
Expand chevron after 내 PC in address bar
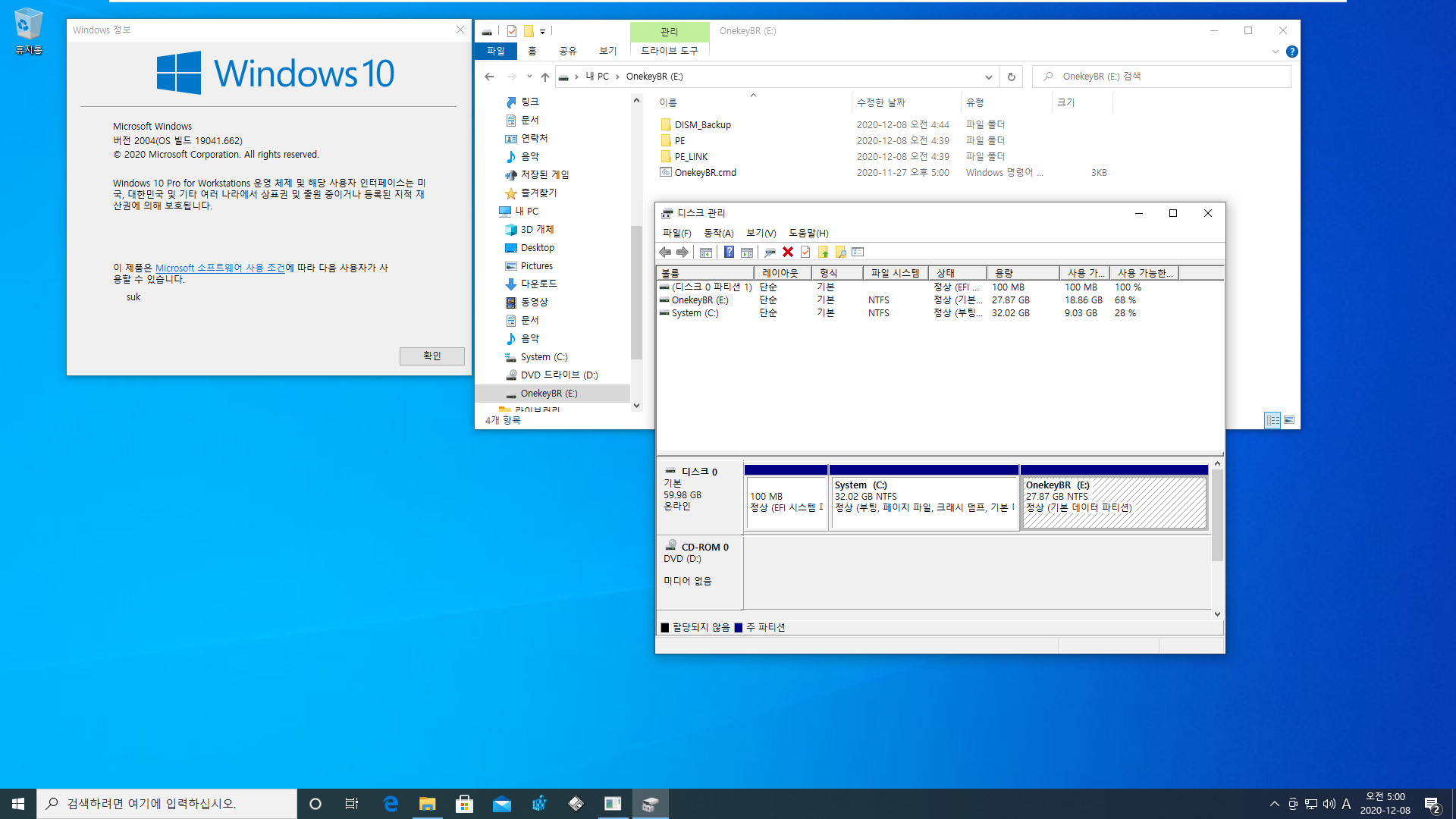pos(617,77)
